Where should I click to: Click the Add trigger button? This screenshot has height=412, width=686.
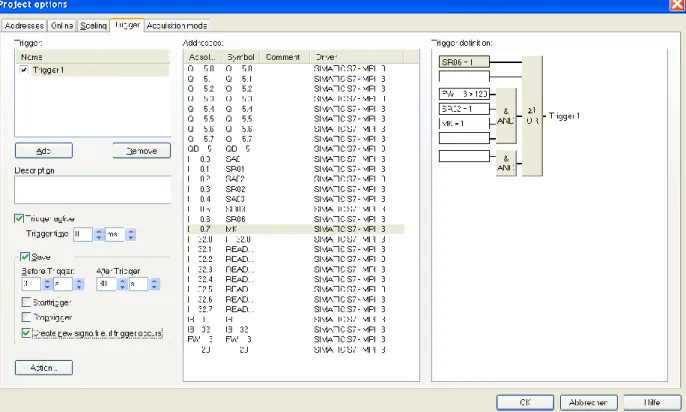coord(44,151)
